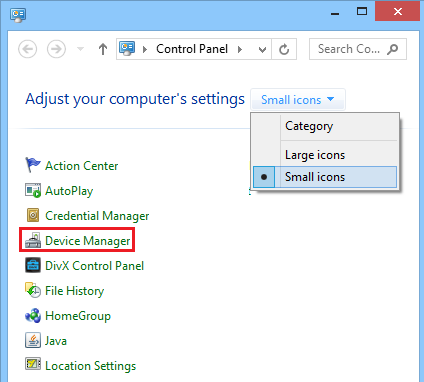Viewport: 424px width, 382px height.
Task: Choose Large icons view option
Action: [325, 155]
